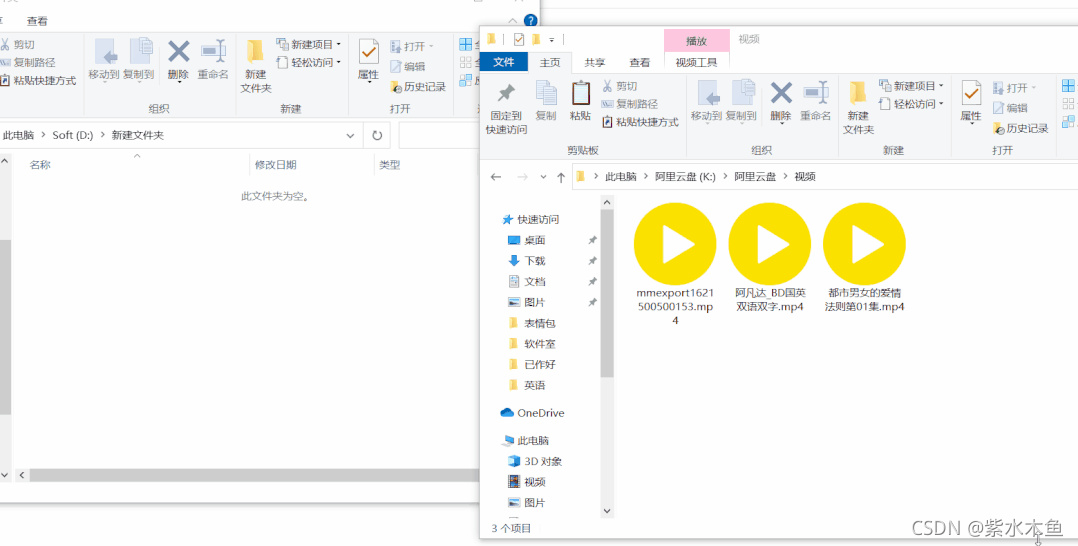Open New item (新建项目) dropdown in back window
Image resolution: width=1078 pixels, height=546 pixels.
point(309,44)
